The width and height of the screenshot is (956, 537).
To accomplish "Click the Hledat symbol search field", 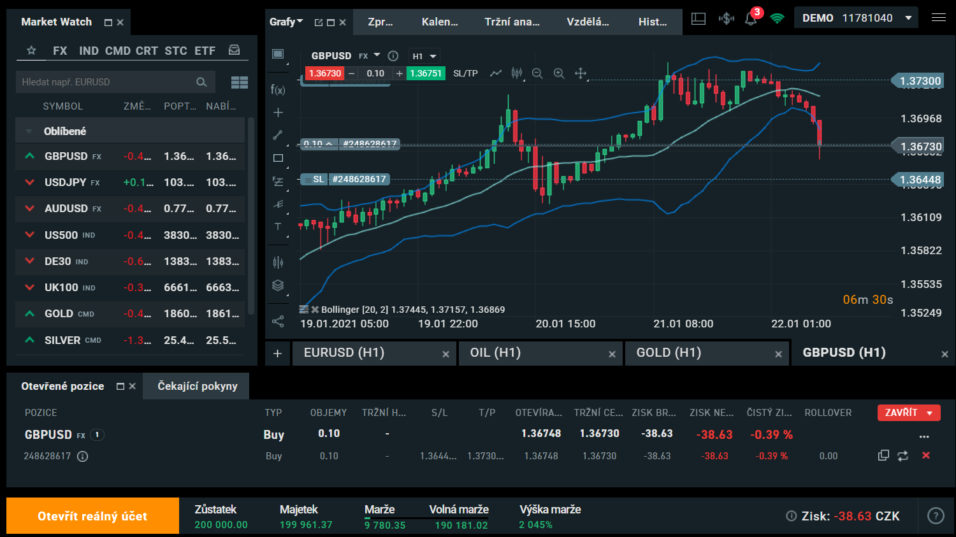I will click(x=105, y=82).
